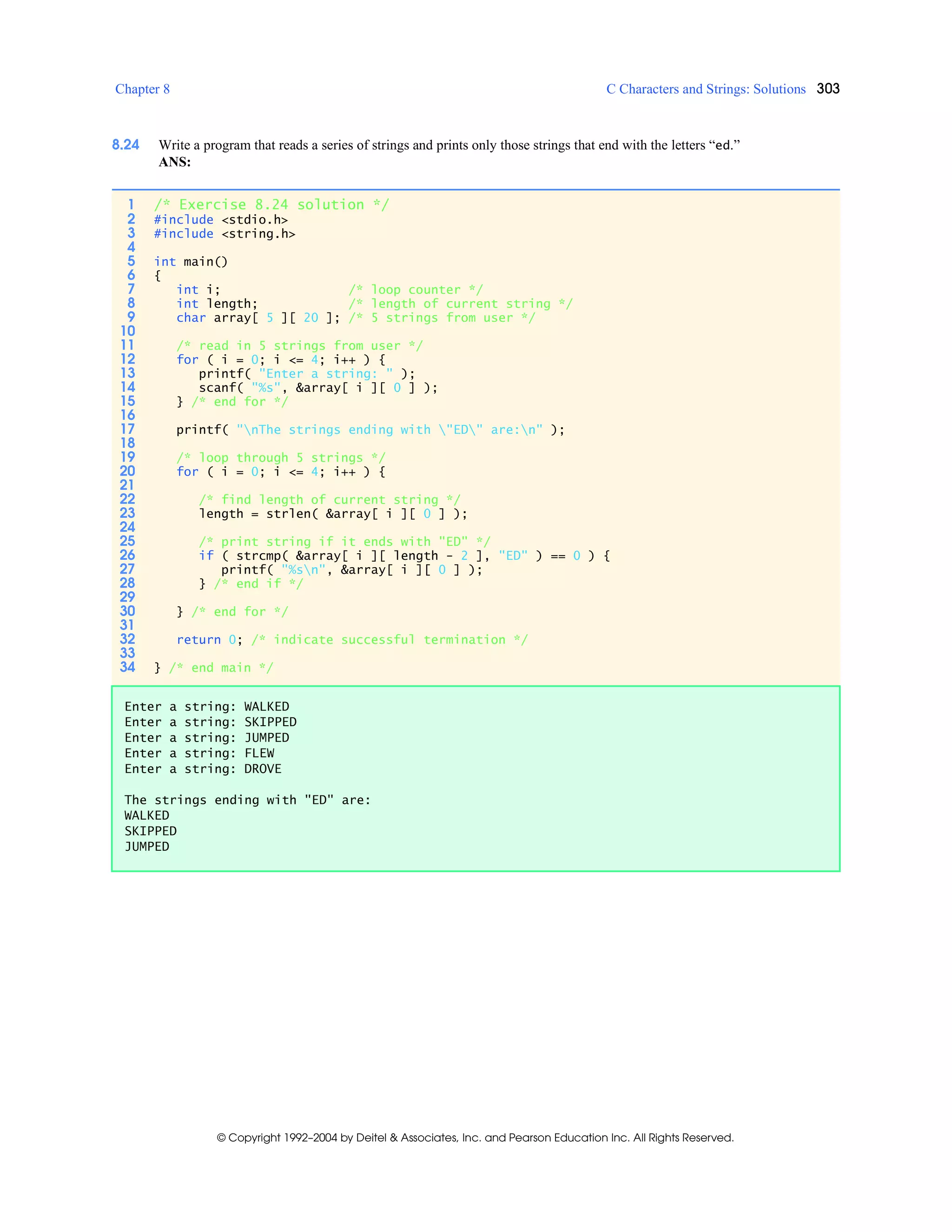Click the Deitel copyright notice footer
This screenshot has width=952, height=1232.
[x=475, y=1137]
